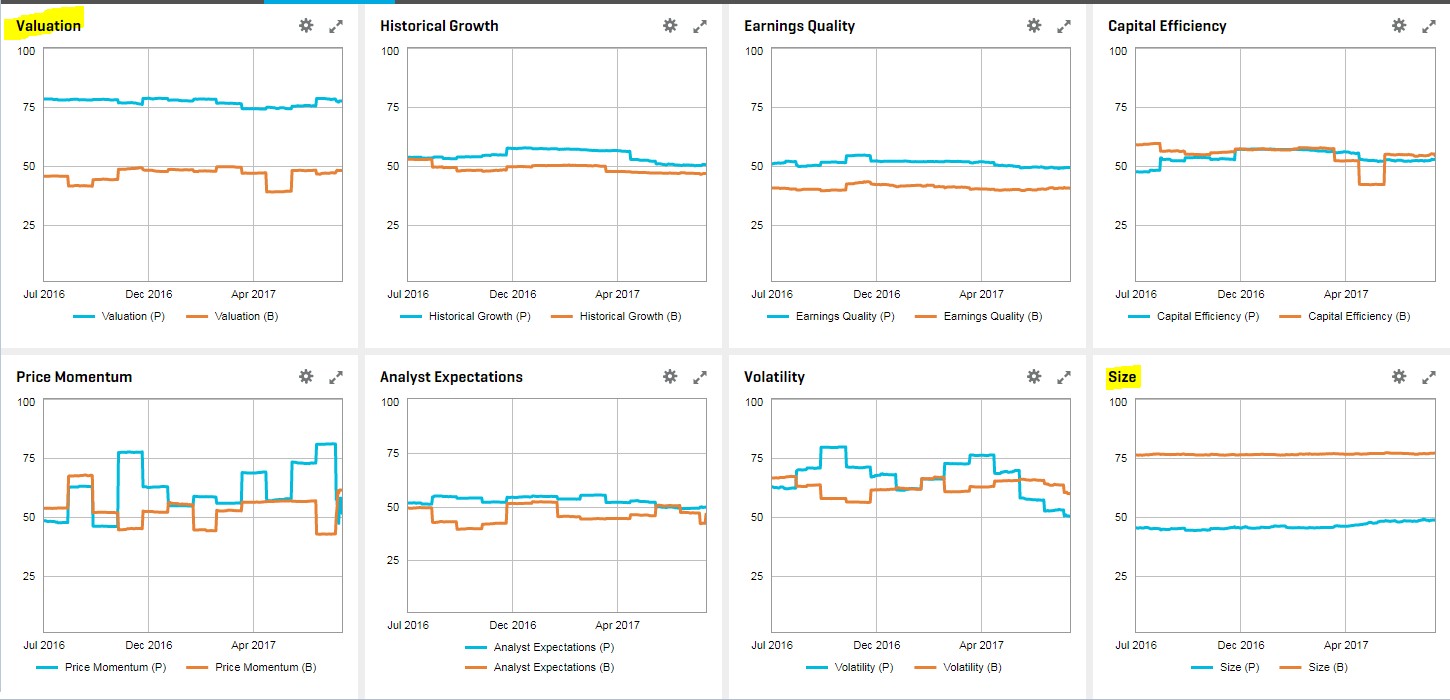This screenshot has width=1450, height=700.
Task: Open settings gear for Size chart
Action: (1398, 377)
